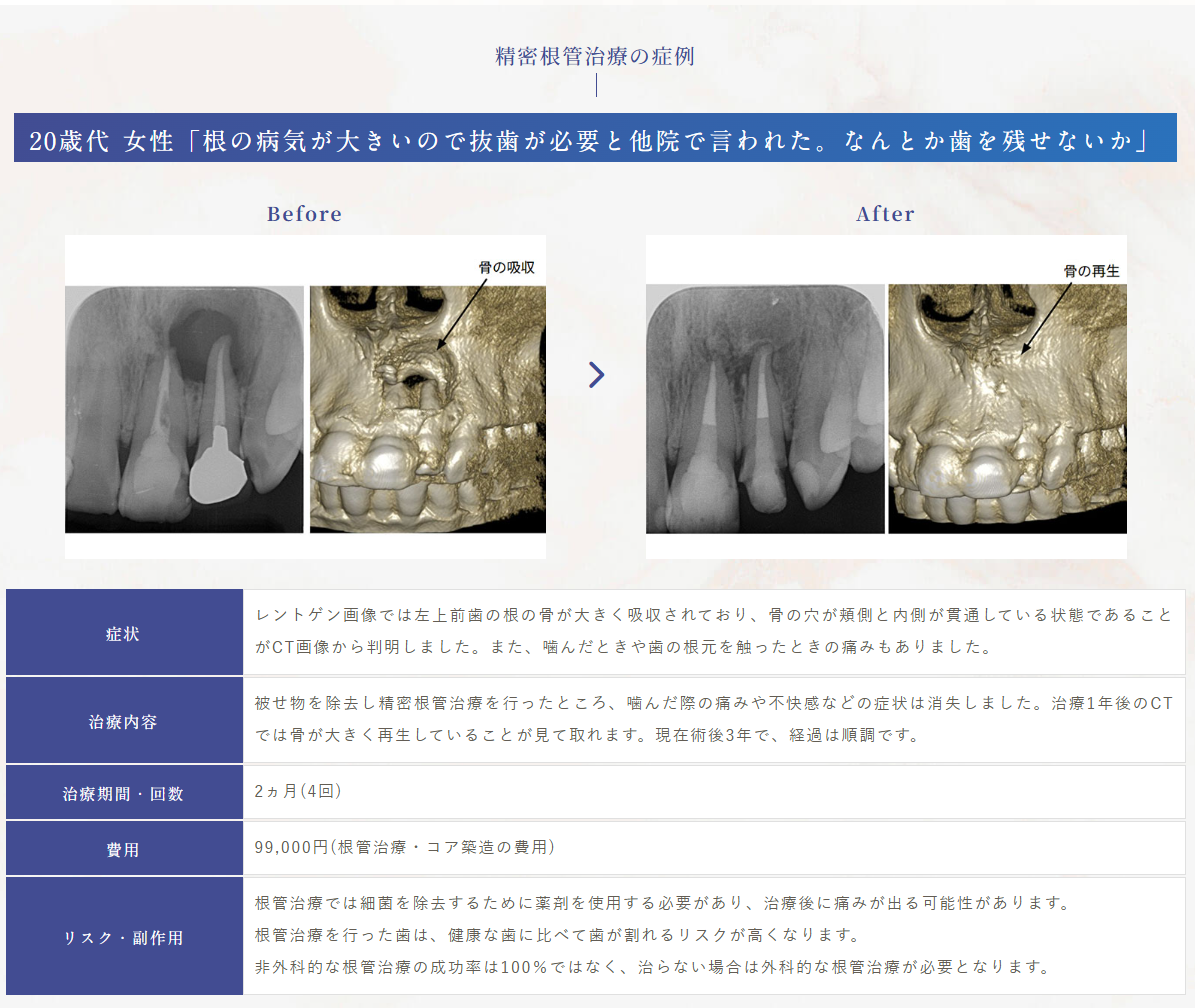The image size is (1195, 1008).
Task: Click the After heading
Action: (885, 214)
